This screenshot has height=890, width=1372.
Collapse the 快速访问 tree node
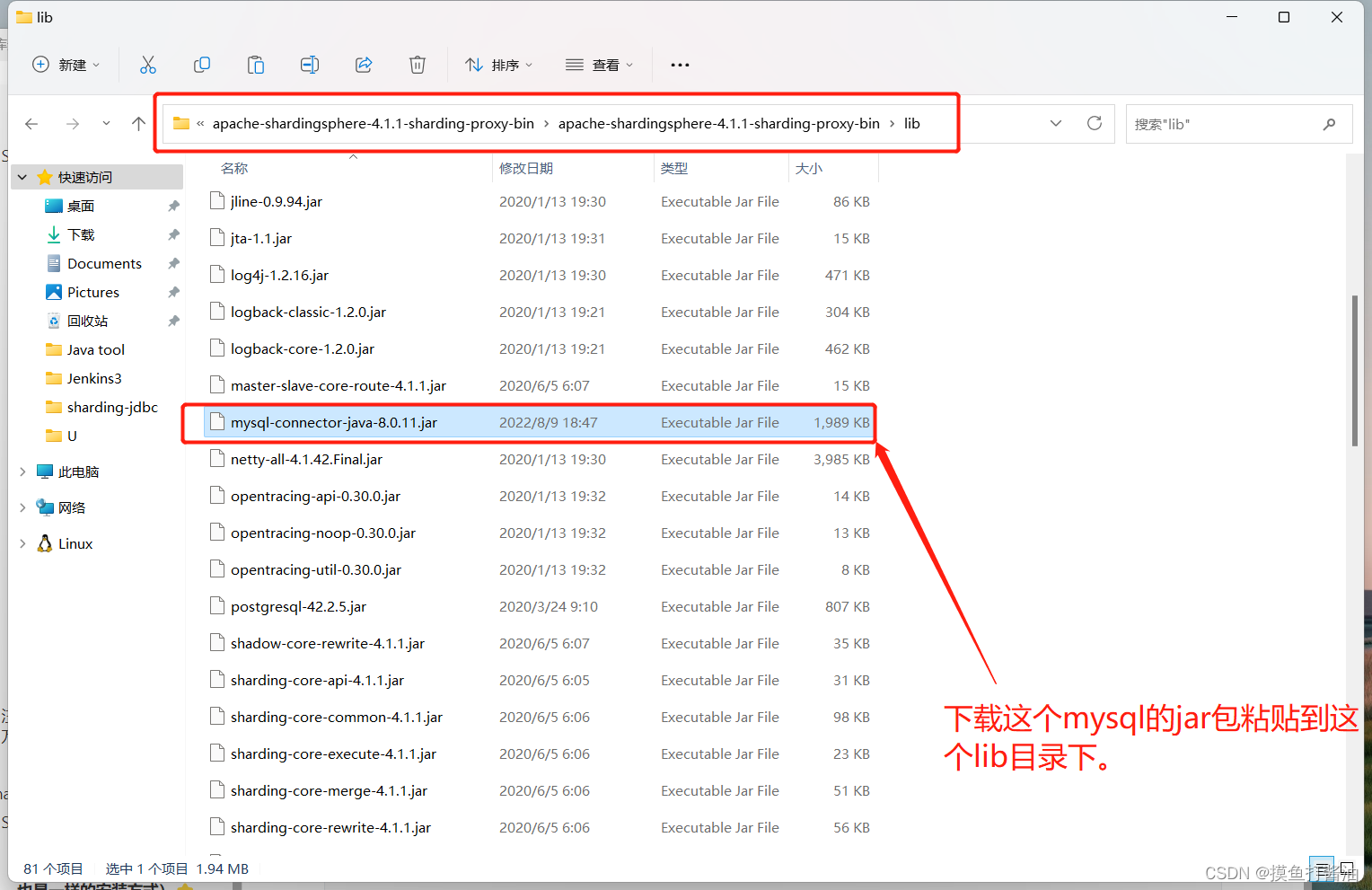22,177
